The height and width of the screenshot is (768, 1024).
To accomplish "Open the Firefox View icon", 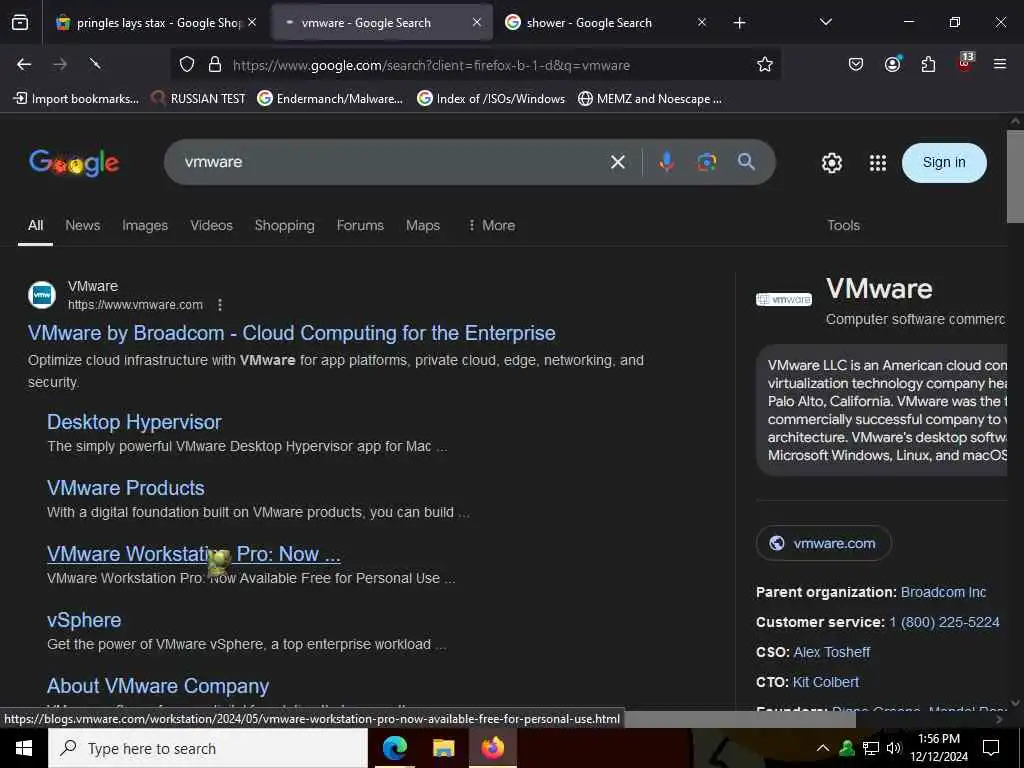I will click(20, 23).
